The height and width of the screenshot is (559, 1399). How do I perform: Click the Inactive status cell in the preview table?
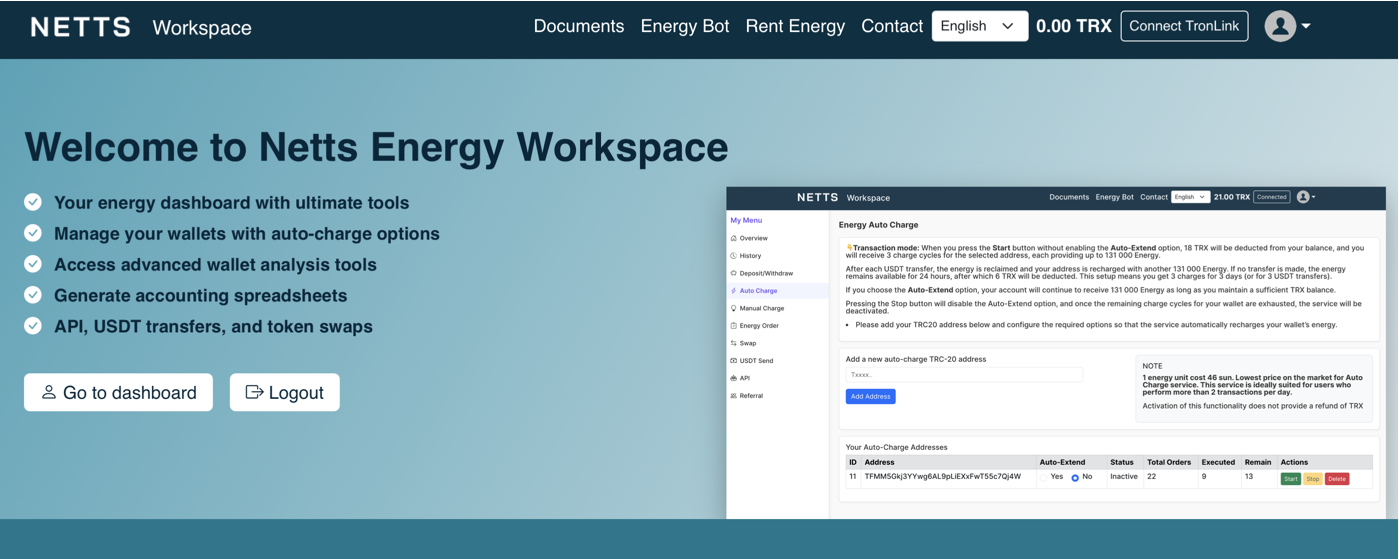[x=1124, y=477]
